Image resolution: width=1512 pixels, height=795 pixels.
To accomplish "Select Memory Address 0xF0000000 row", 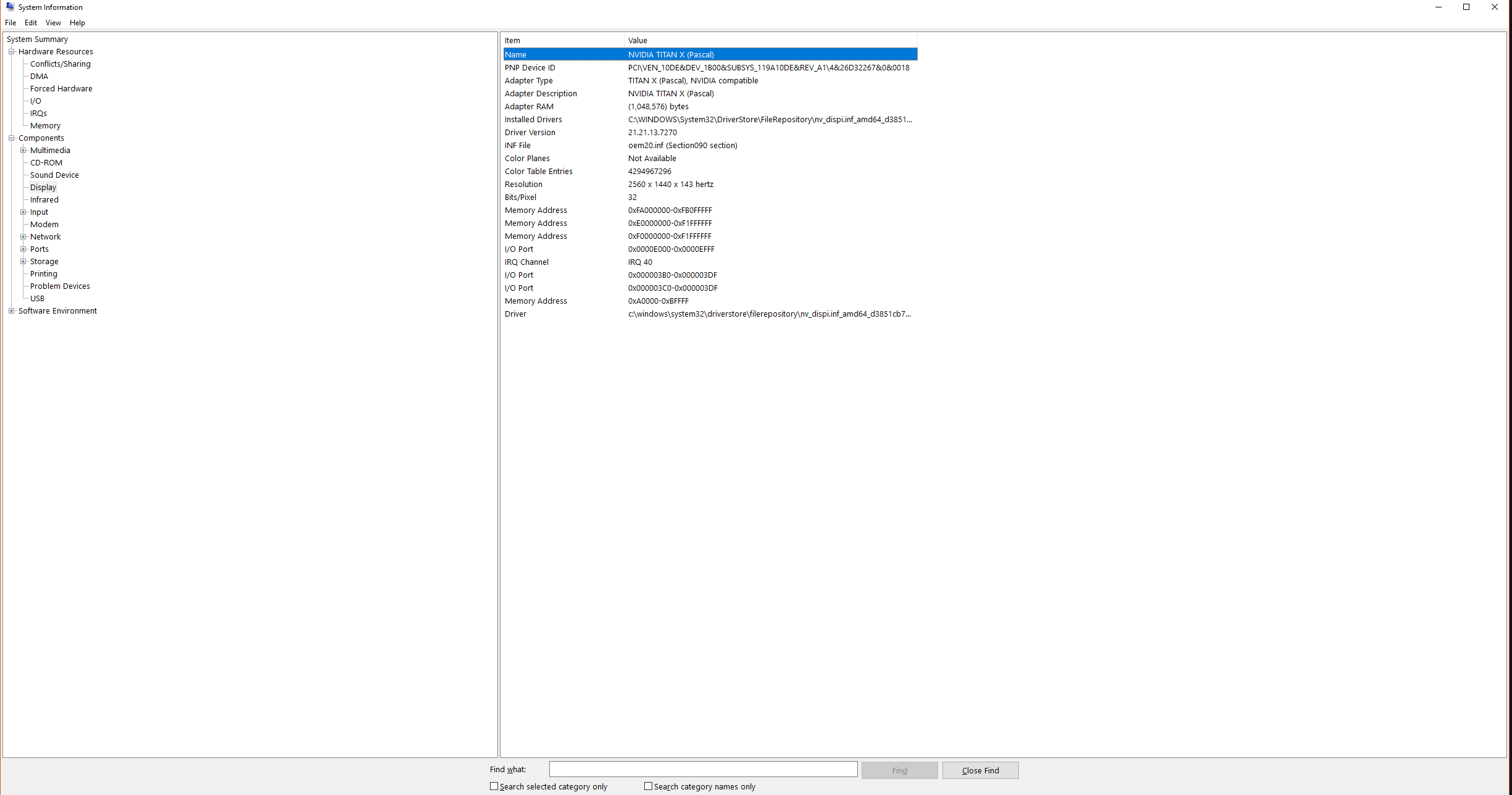I will pos(710,236).
